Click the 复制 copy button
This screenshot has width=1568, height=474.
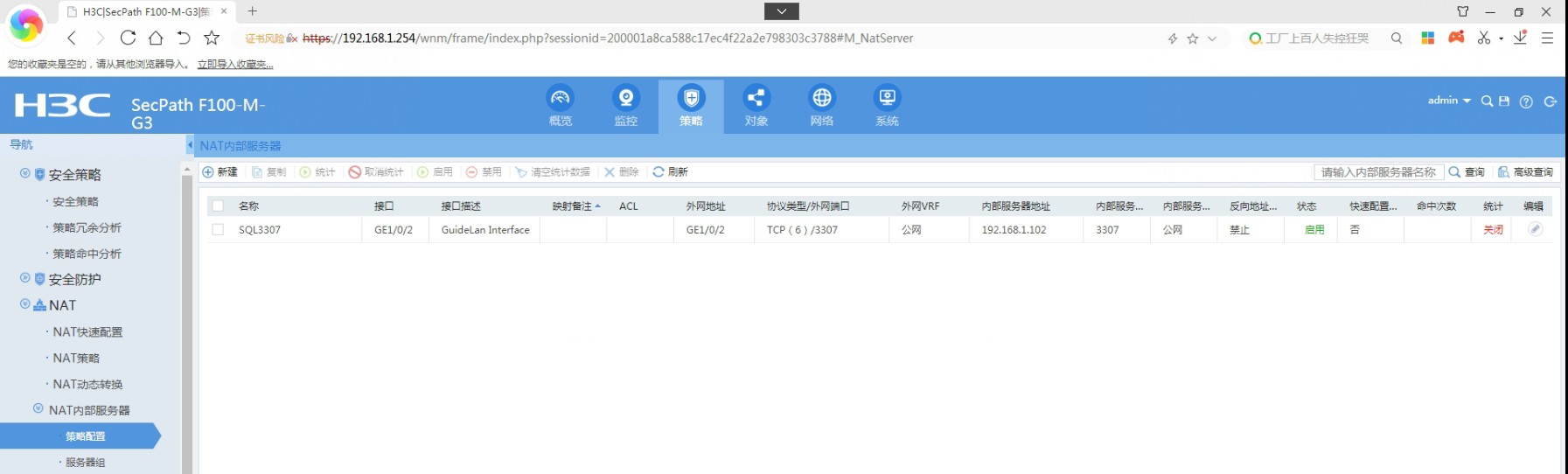[x=269, y=172]
